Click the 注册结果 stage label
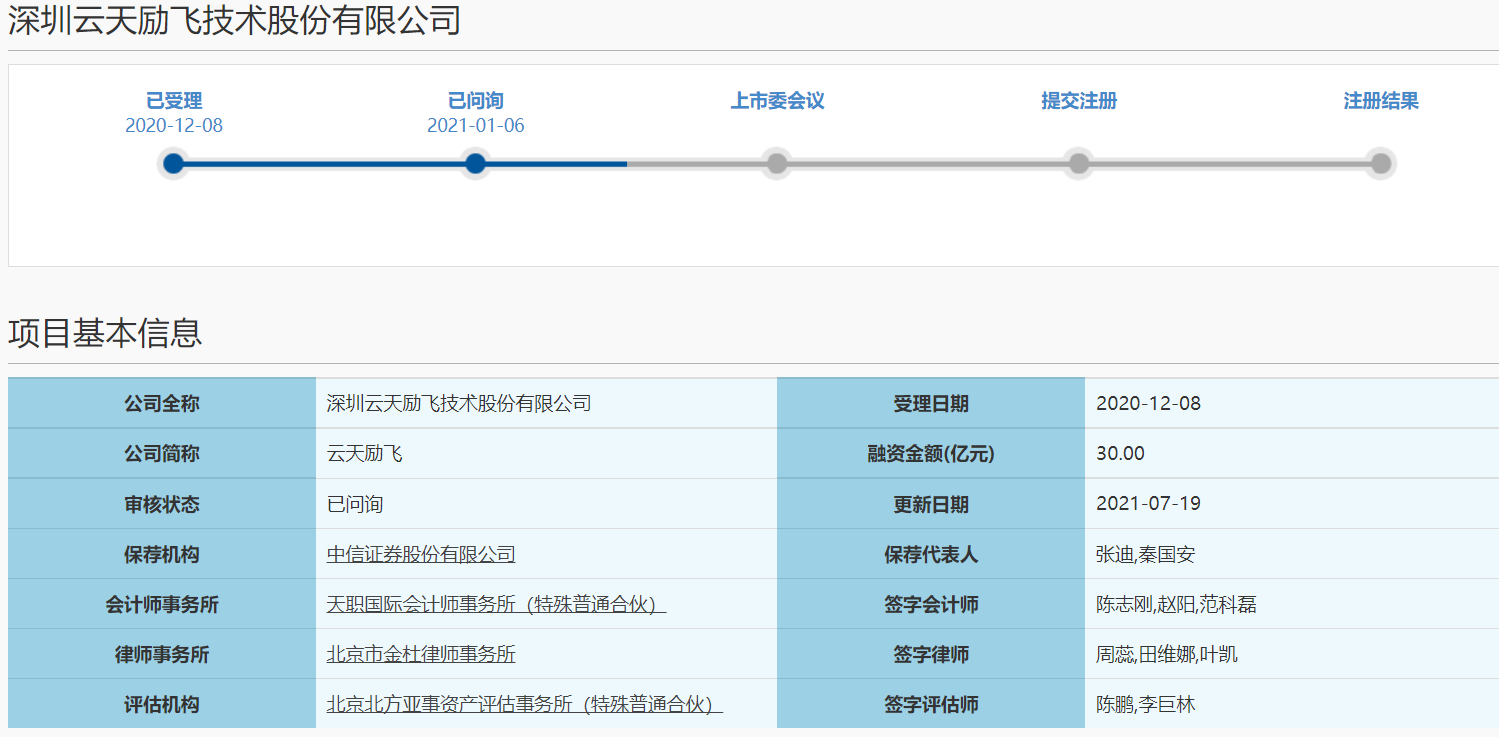1499x737 pixels. pyautogui.click(x=1381, y=101)
